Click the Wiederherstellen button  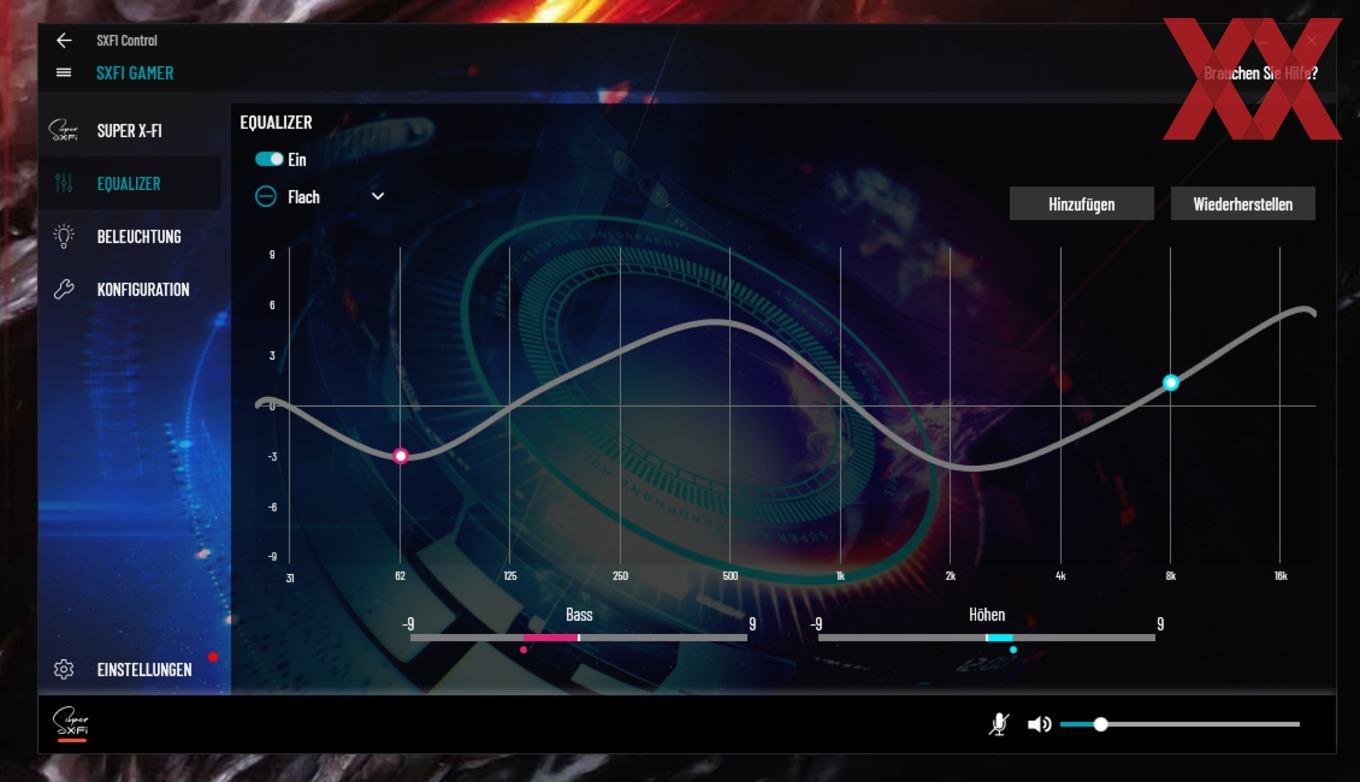click(1243, 204)
